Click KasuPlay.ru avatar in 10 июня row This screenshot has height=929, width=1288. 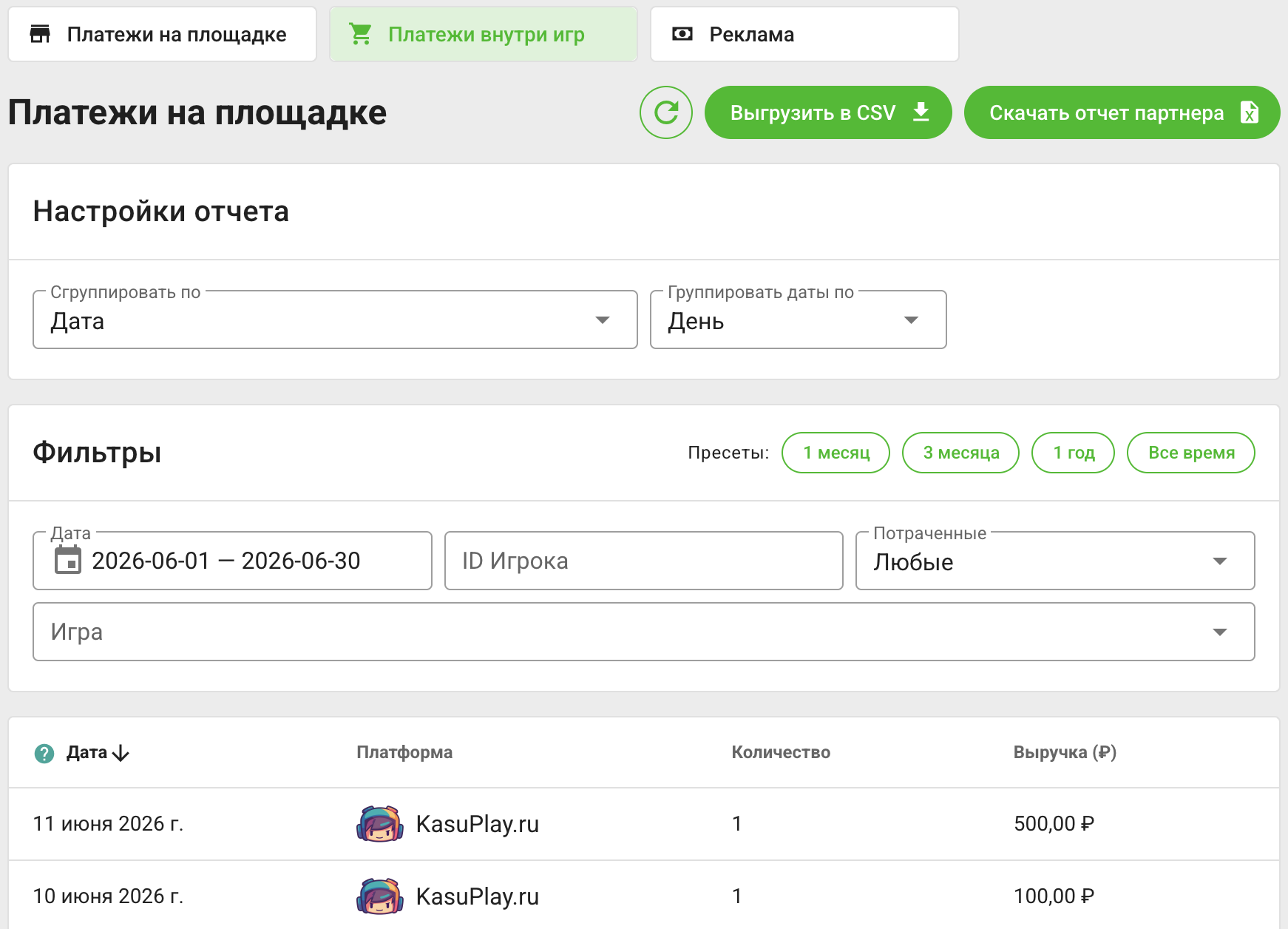pyautogui.click(x=380, y=896)
